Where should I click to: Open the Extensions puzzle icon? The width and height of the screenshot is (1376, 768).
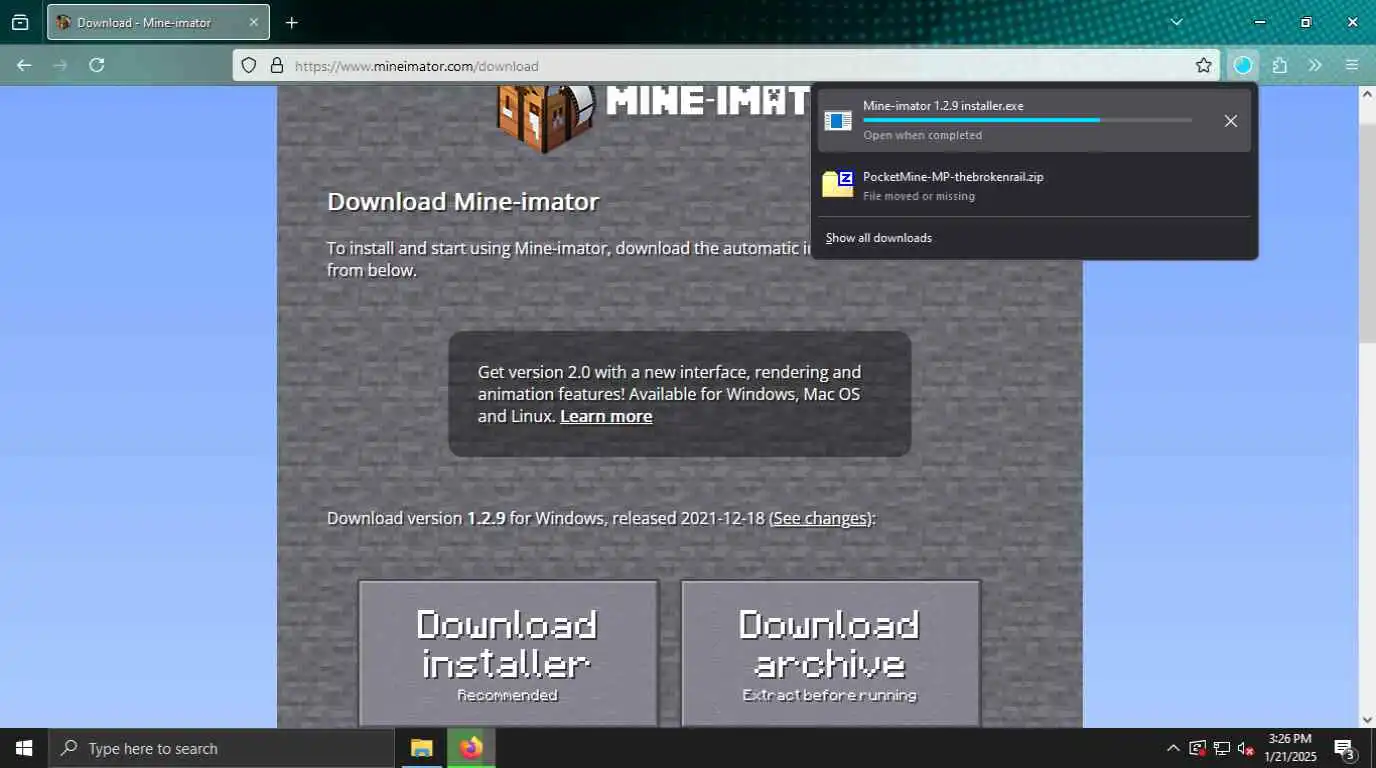[x=1280, y=65]
